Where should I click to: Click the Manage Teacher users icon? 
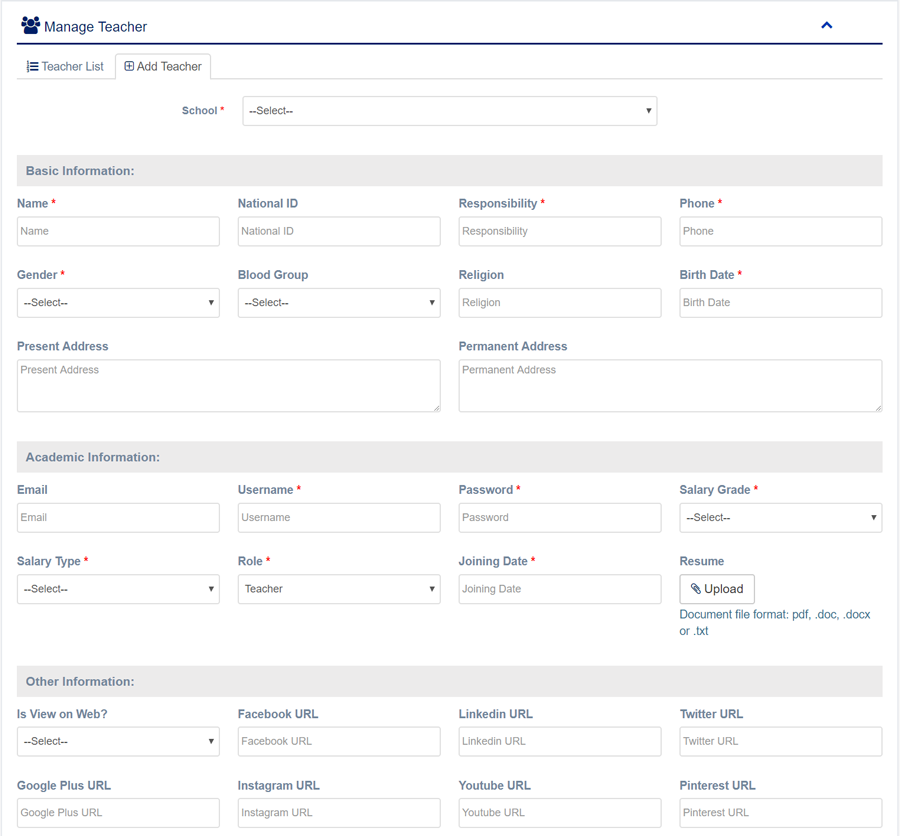tap(30, 25)
